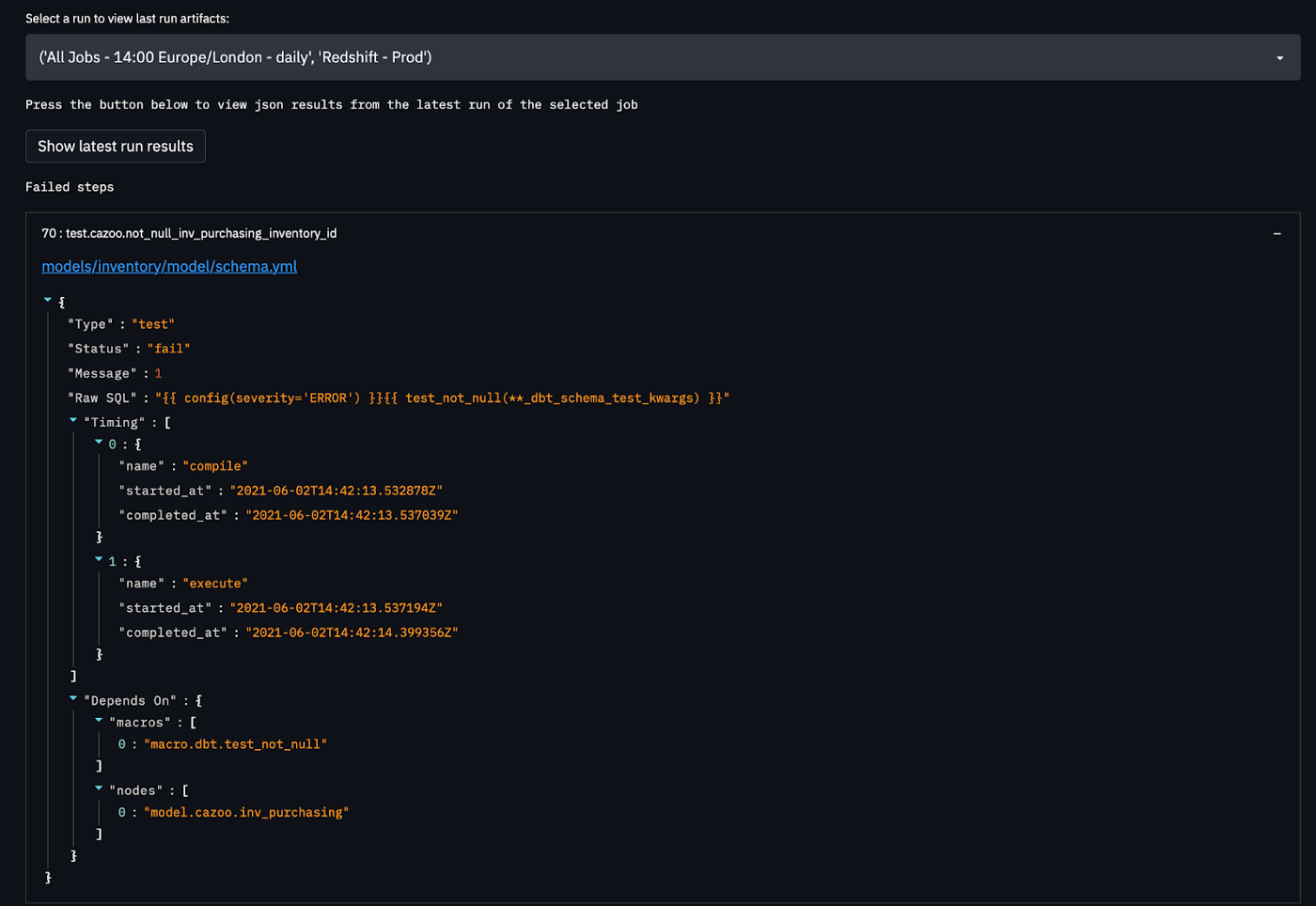Image resolution: width=1316 pixels, height=906 pixels.
Task: Select the model.cazoo.inv_purchasing node value
Action: coord(246,812)
